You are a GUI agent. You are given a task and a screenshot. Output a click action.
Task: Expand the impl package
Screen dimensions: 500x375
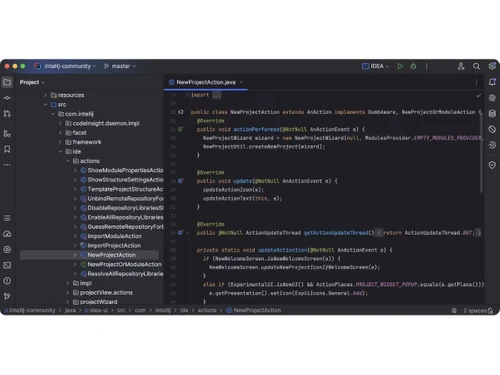68,283
